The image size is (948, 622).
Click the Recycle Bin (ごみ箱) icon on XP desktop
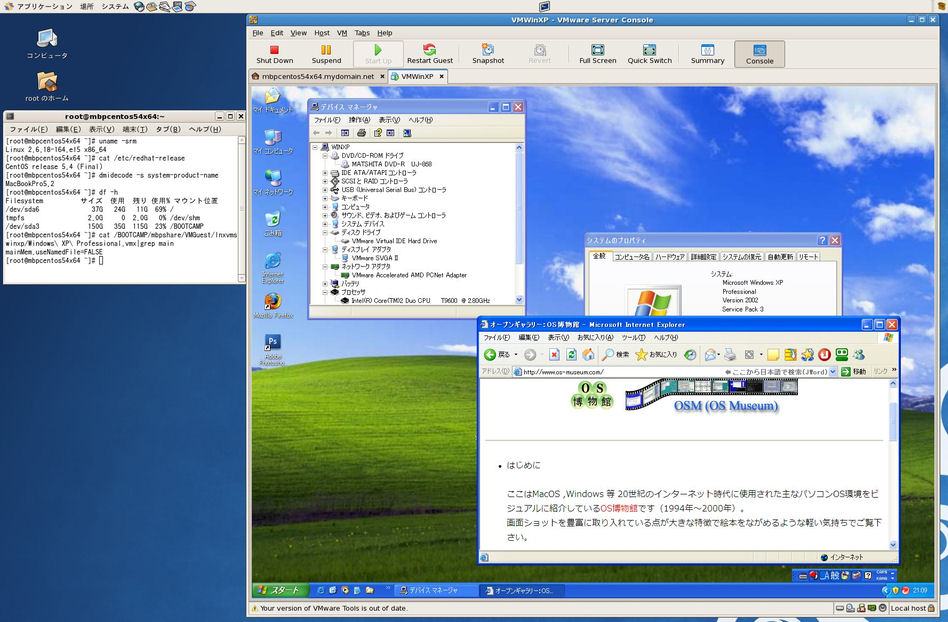pyautogui.click(x=273, y=223)
